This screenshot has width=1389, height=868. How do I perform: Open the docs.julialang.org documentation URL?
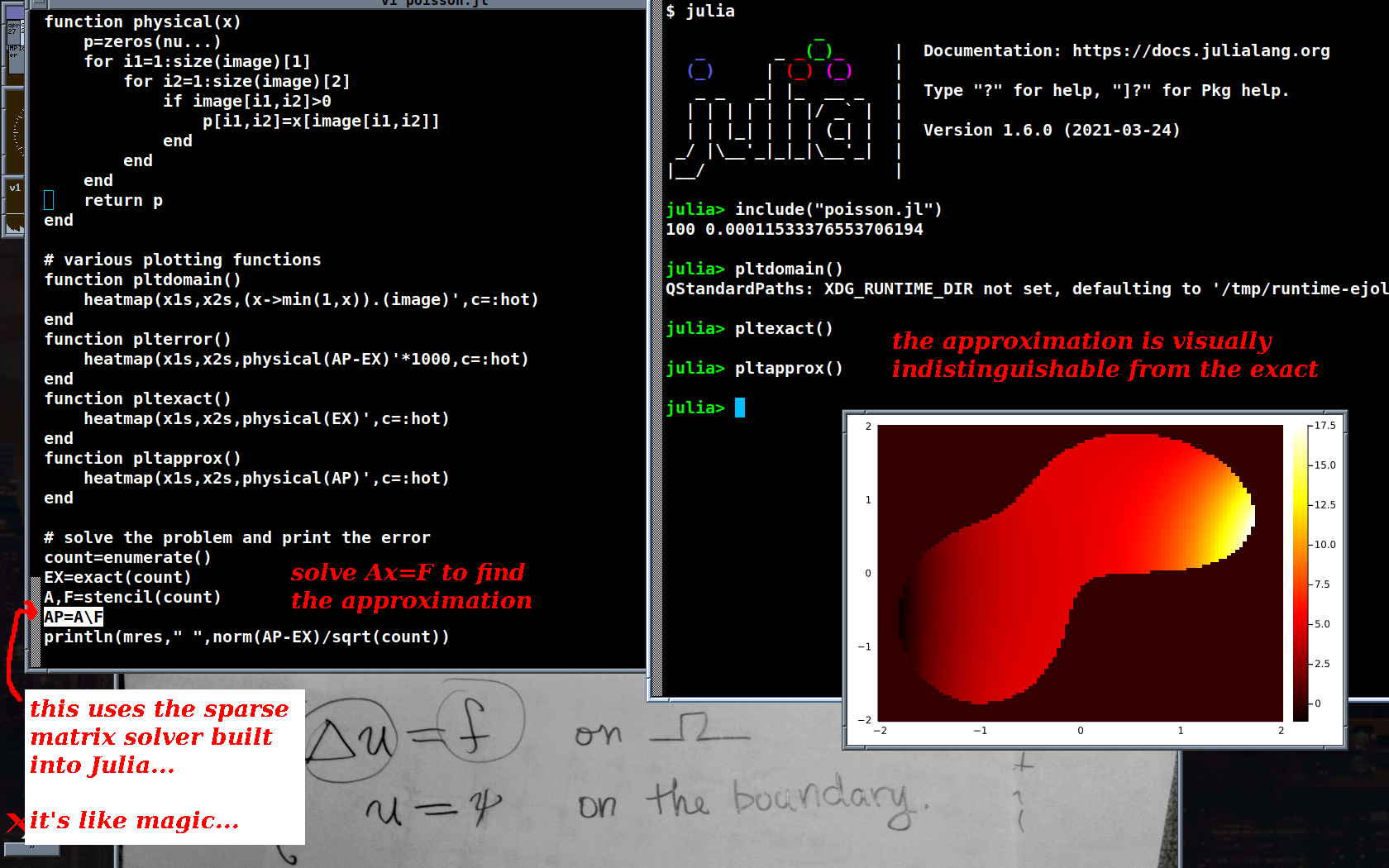(x=1200, y=51)
